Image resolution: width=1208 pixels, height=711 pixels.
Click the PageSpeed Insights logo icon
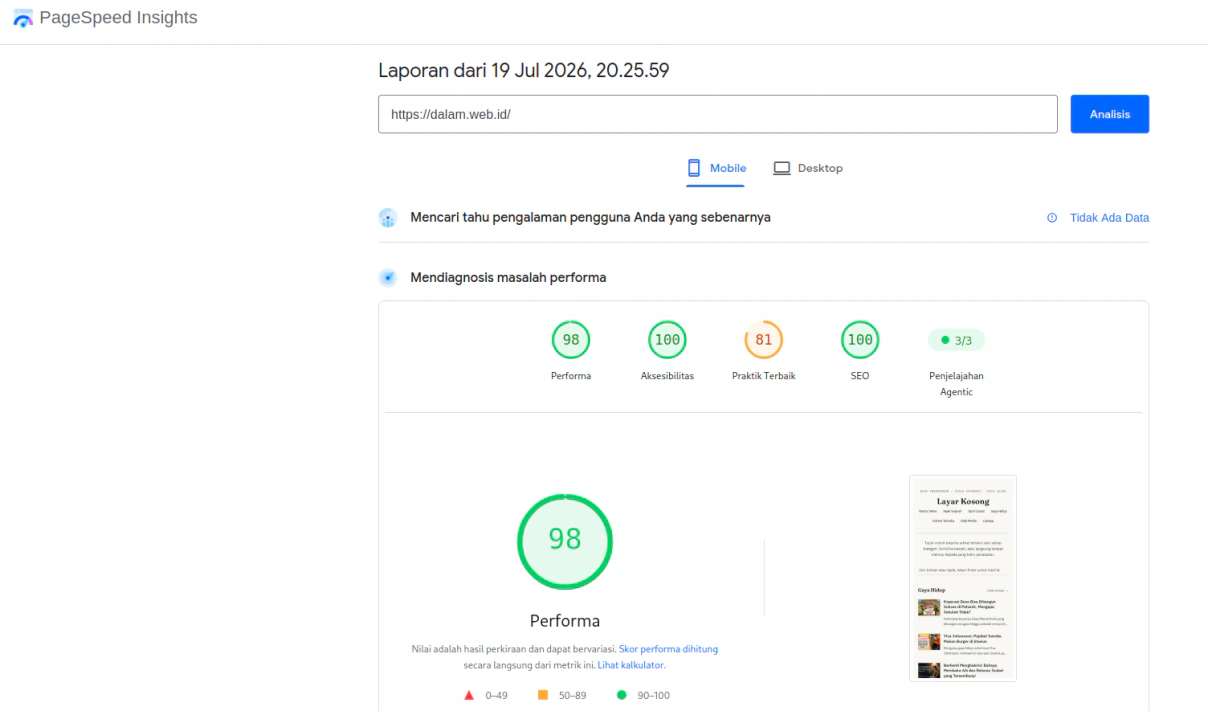(x=23, y=18)
